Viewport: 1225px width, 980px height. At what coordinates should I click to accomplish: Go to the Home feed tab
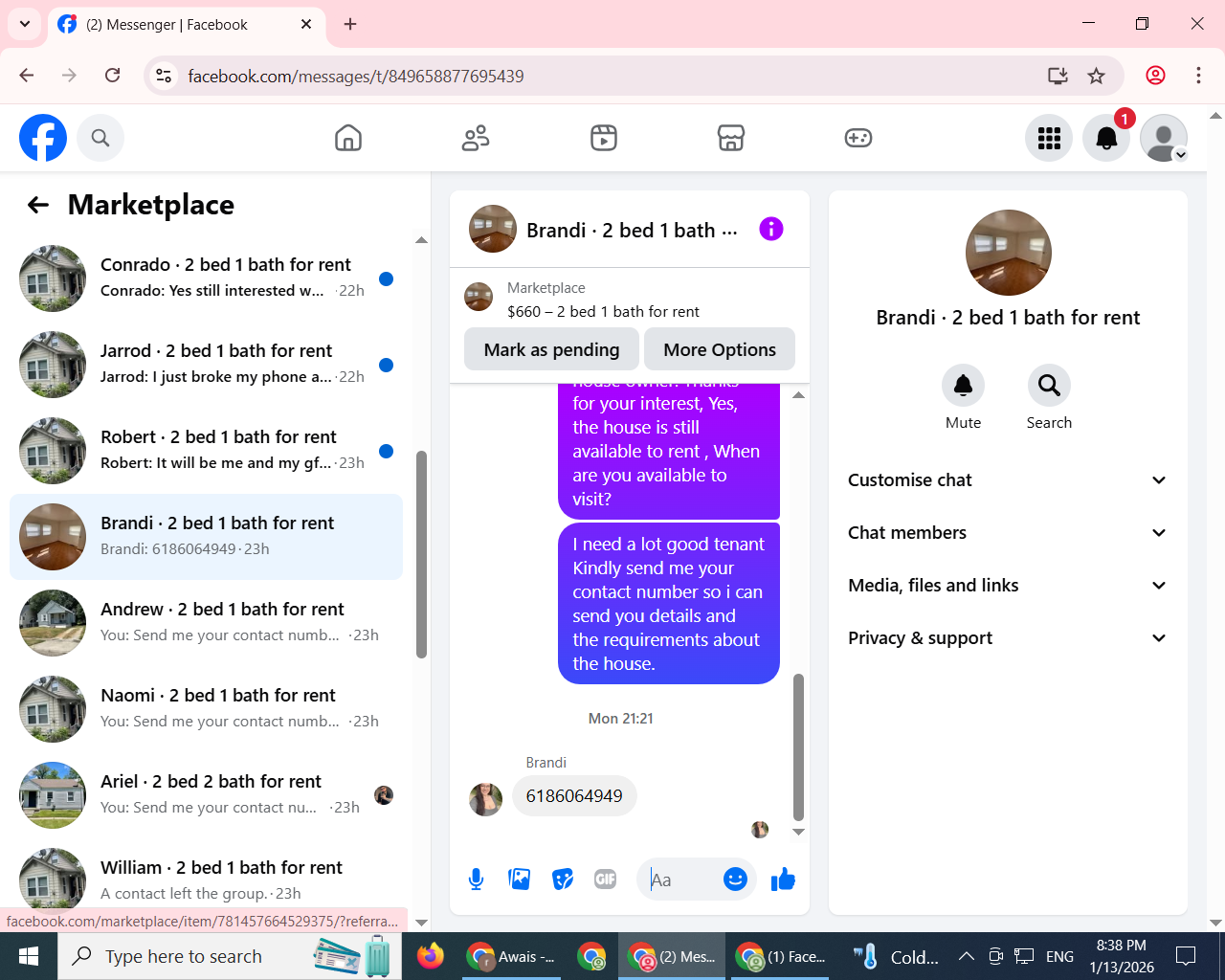(x=348, y=138)
